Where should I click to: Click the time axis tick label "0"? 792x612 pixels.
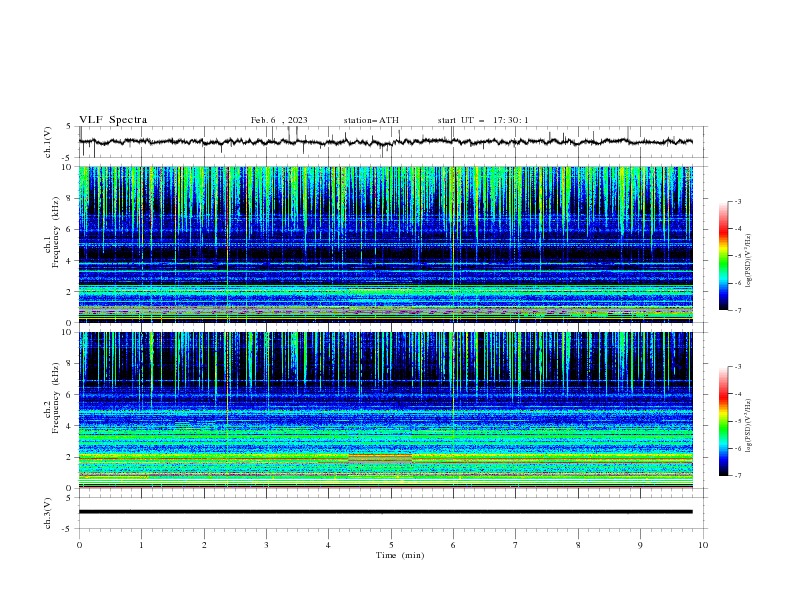[79, 545]
